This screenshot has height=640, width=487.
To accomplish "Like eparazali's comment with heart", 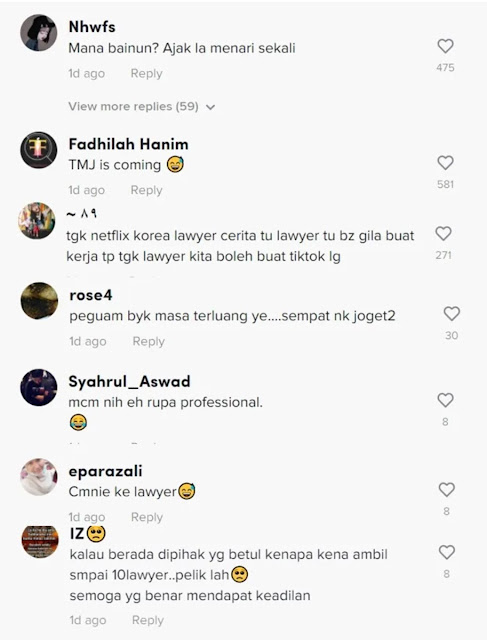I will (447, 489).
